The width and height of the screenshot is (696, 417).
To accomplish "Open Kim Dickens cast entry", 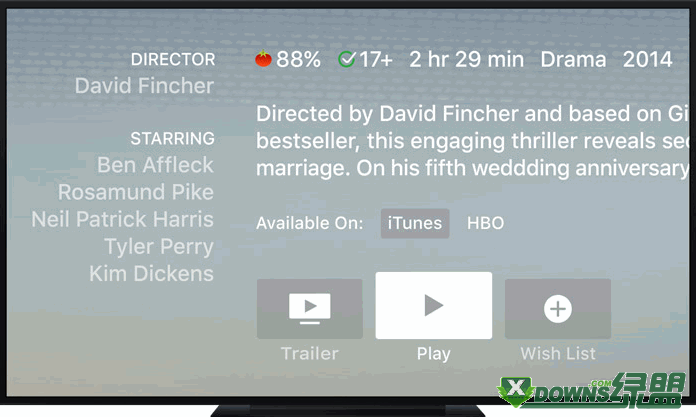I will 151,274.
